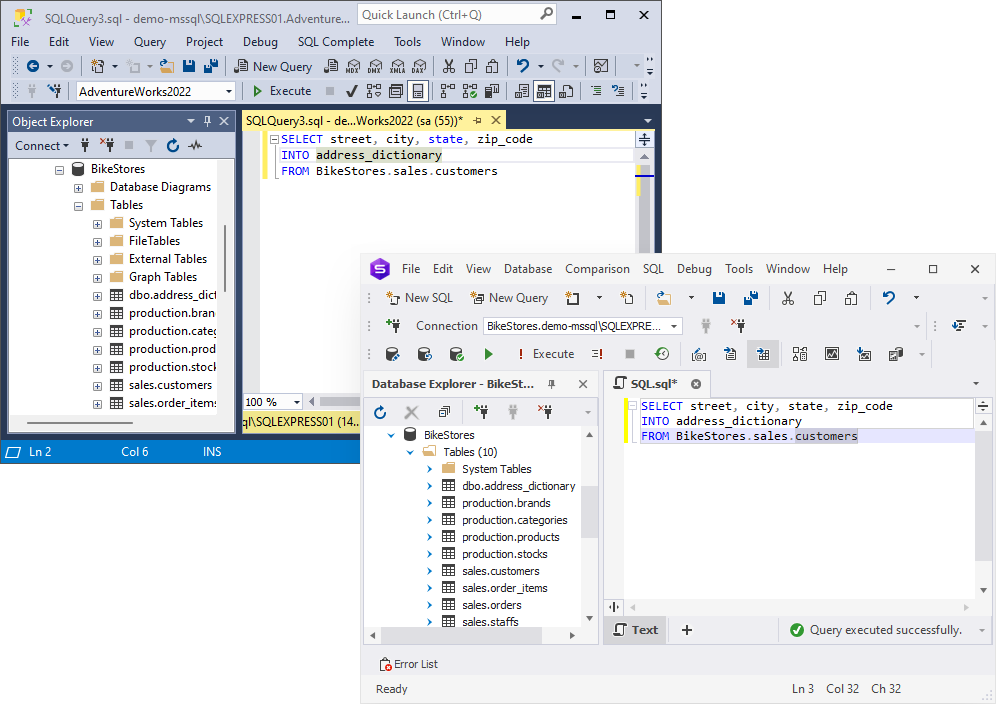Click New SQL button in dbForge toolbar
Screen dimensions: 996x704
(x=419, y=298)
